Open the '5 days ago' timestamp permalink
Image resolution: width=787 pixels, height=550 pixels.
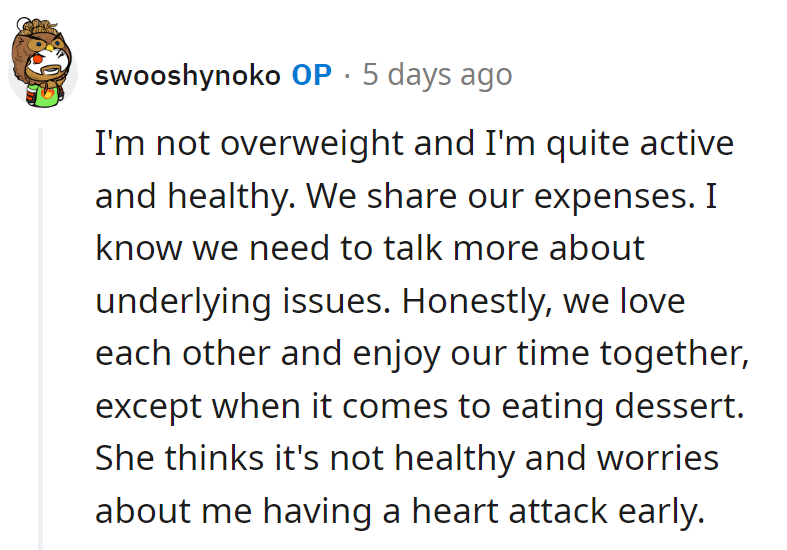(x=437, y=75)
